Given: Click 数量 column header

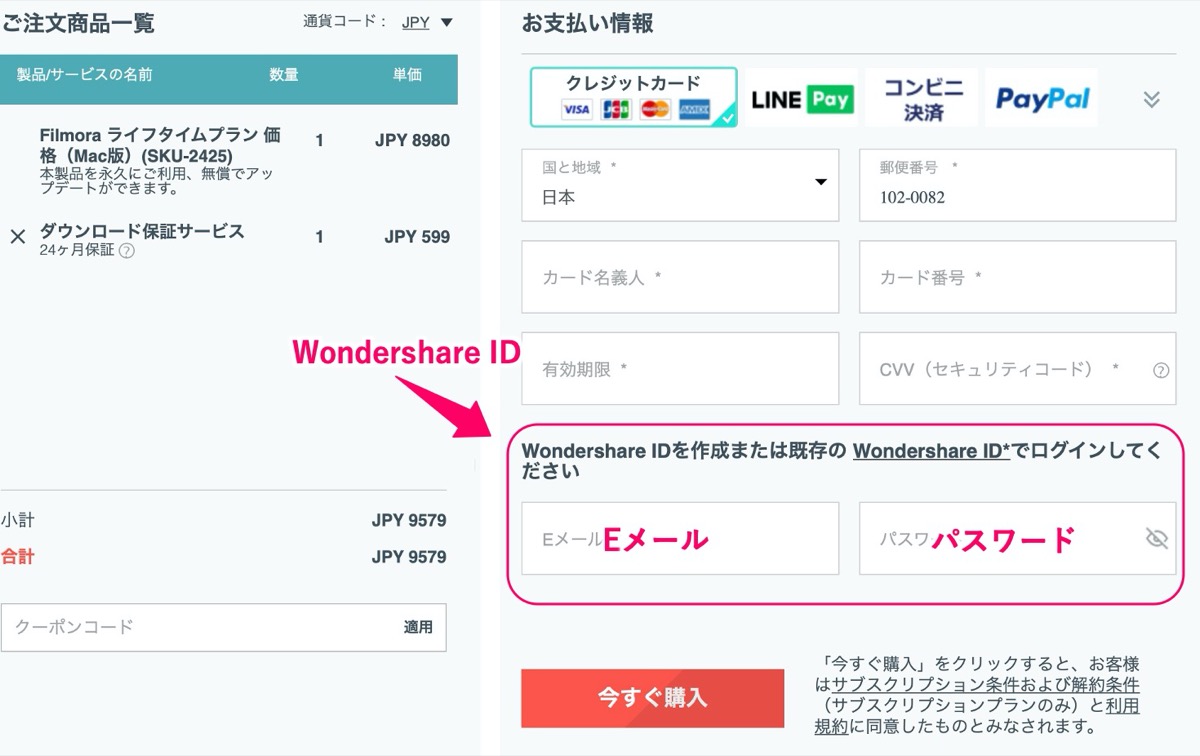Looking at the screenshot, I should coord(284,75).
